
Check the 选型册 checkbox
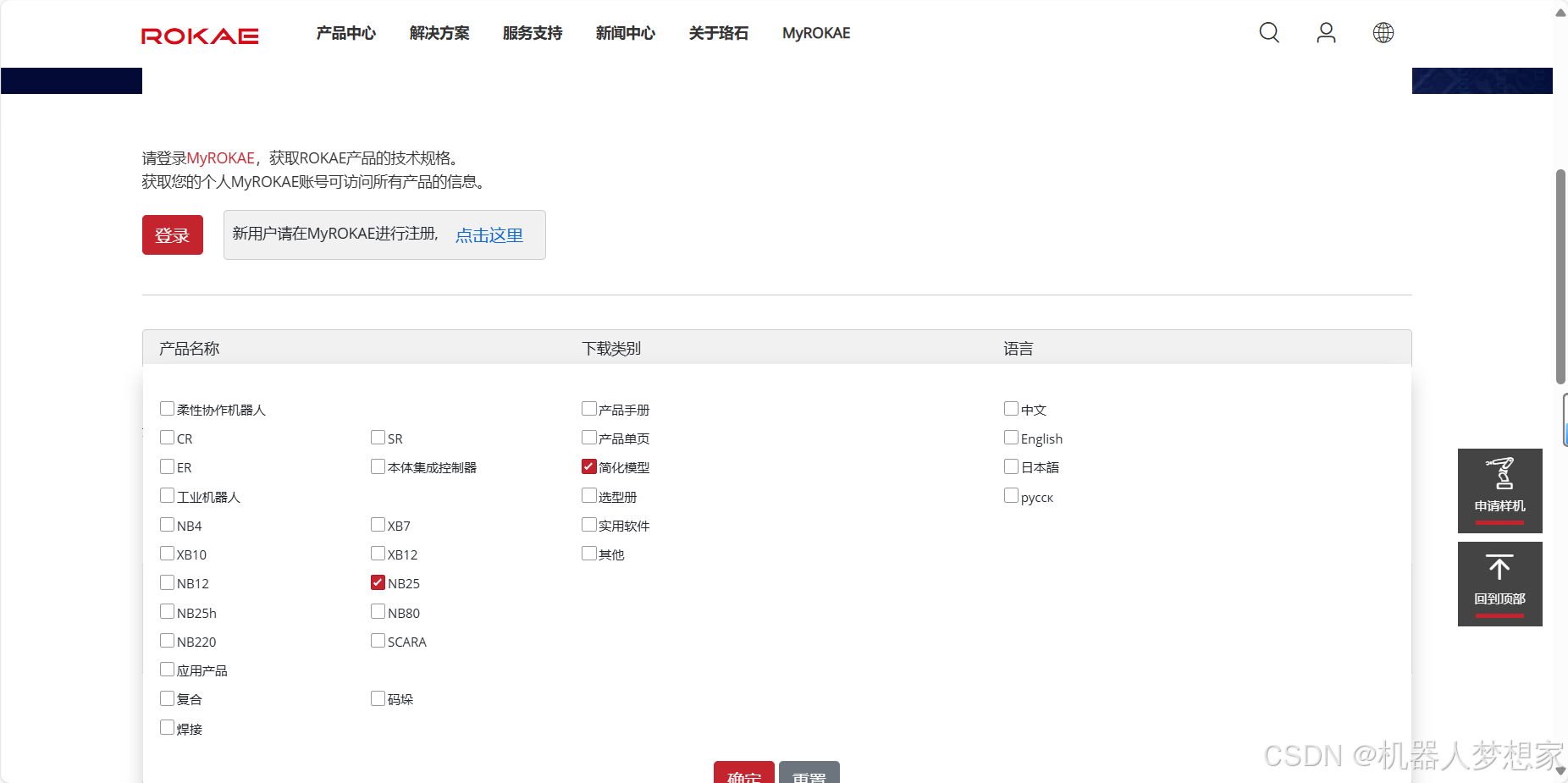point(588,496)
